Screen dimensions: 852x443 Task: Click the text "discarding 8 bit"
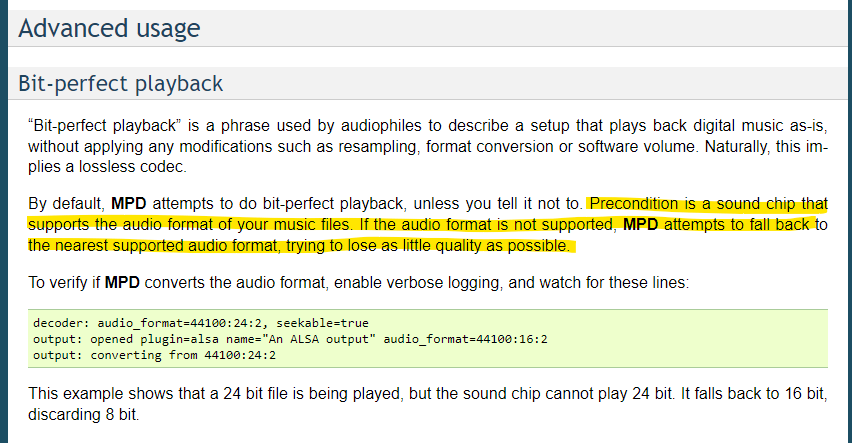pos(83,415)
